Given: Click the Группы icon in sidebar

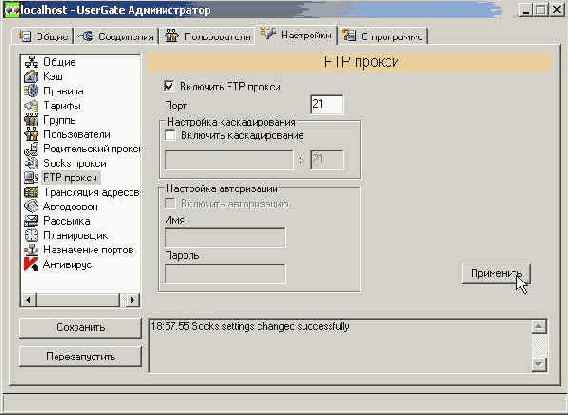Looking at the screenshot, I should click(31, 120).
